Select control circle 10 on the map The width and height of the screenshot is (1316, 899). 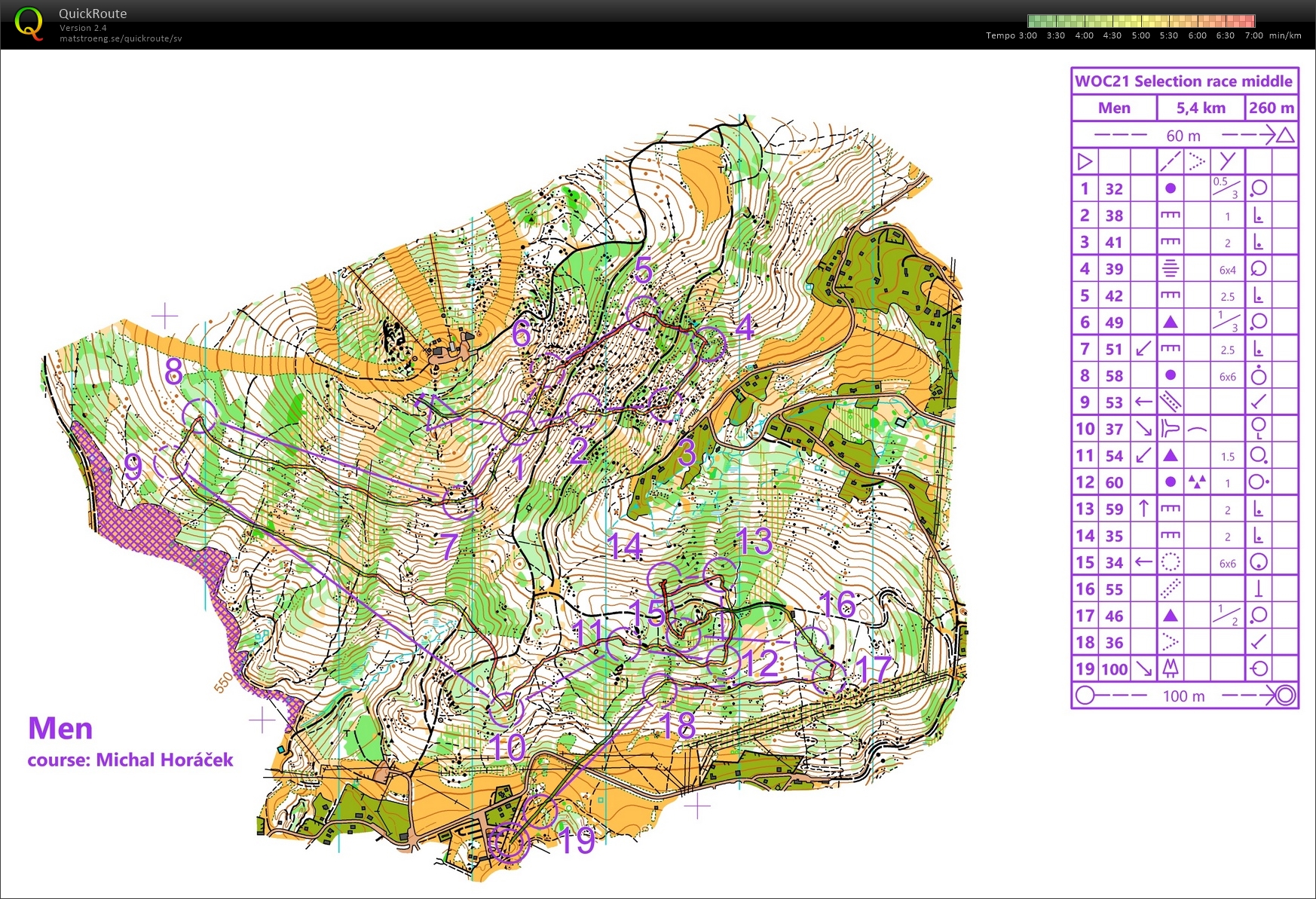coord(506,708)
